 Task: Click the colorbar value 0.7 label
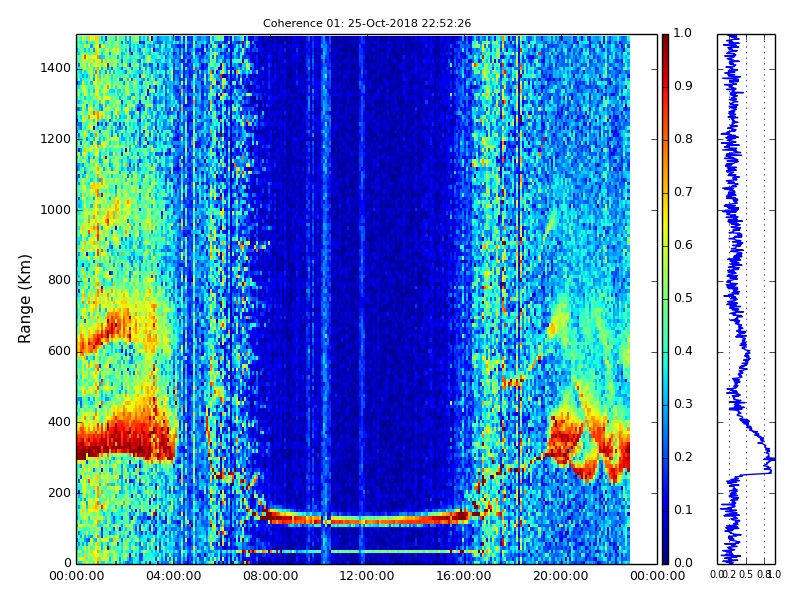(x=683, y=192)
